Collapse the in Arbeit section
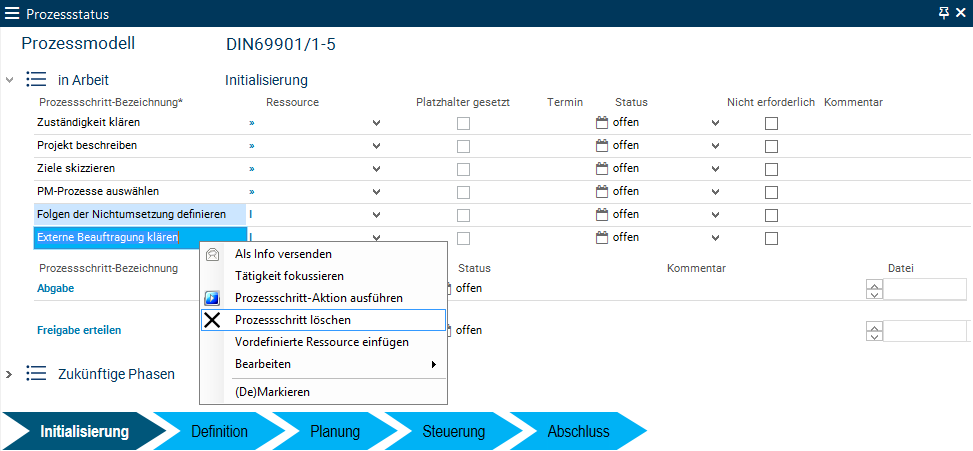This screenshot has width=973, height=451. pyautogui.click(x=9, y=80)
